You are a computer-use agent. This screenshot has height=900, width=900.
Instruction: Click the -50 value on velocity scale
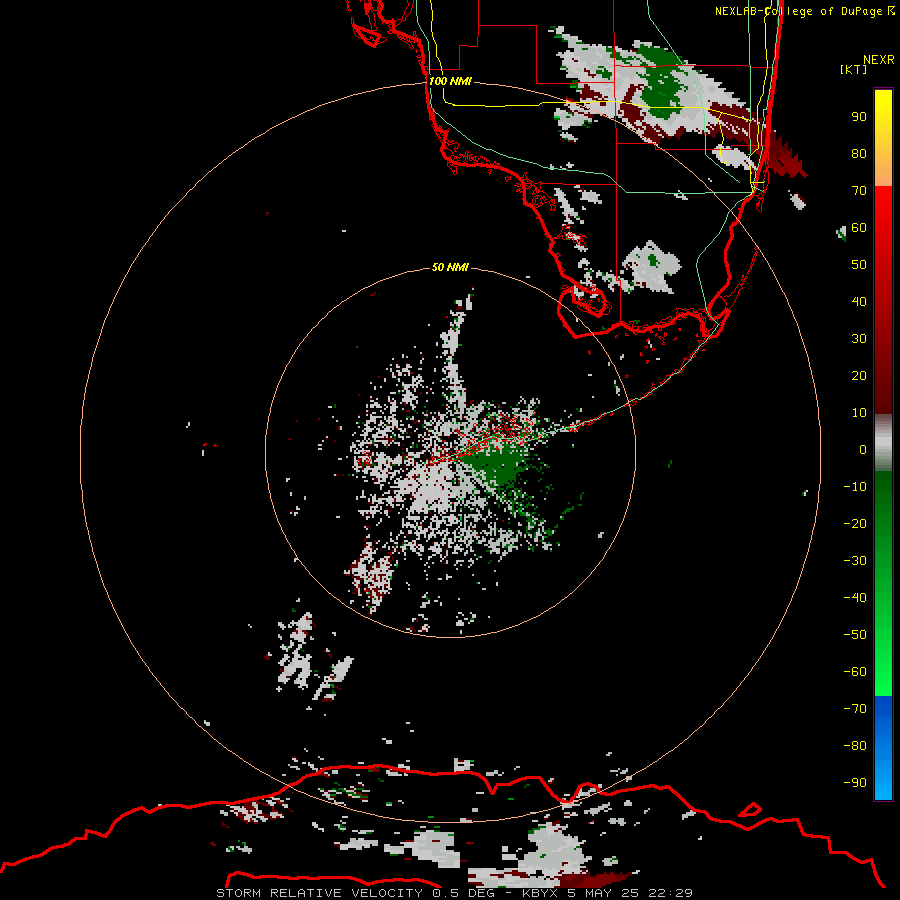pos(855,634)
